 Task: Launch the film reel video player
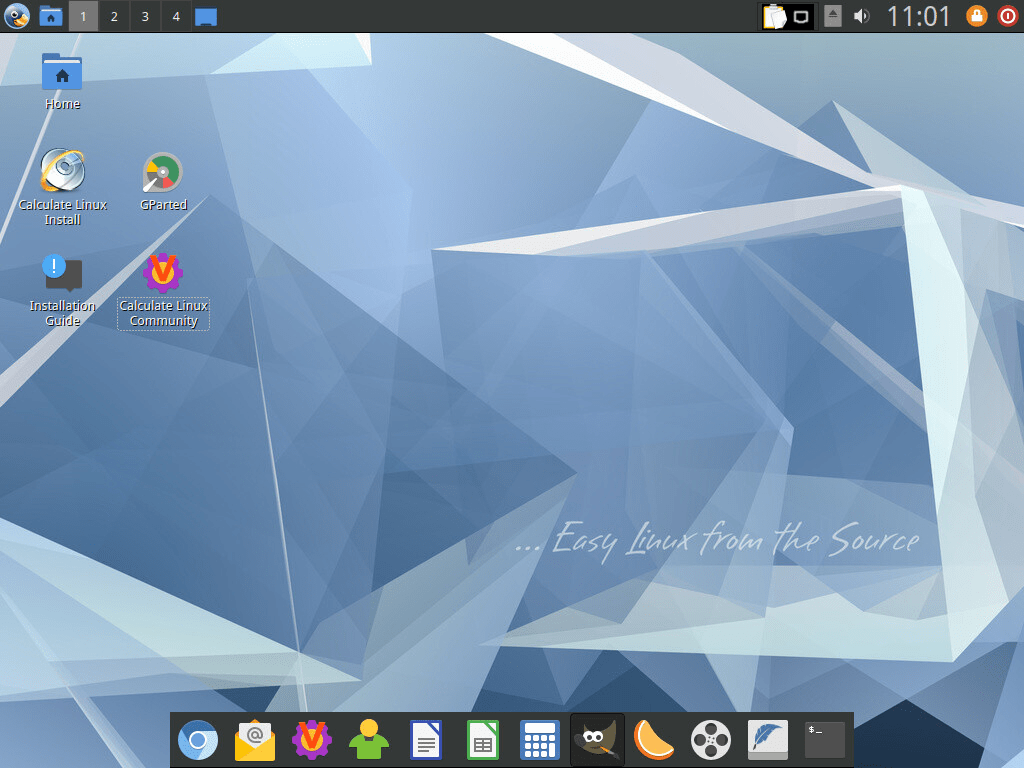pos(711,740)
